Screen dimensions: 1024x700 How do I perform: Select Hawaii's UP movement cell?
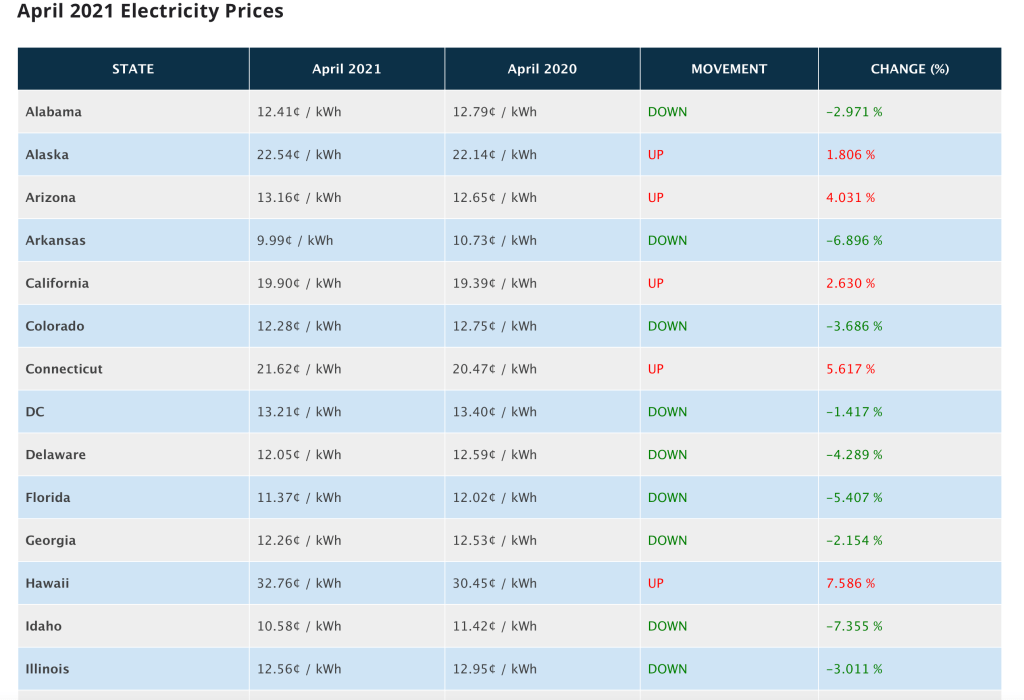[x=656, y=584]
